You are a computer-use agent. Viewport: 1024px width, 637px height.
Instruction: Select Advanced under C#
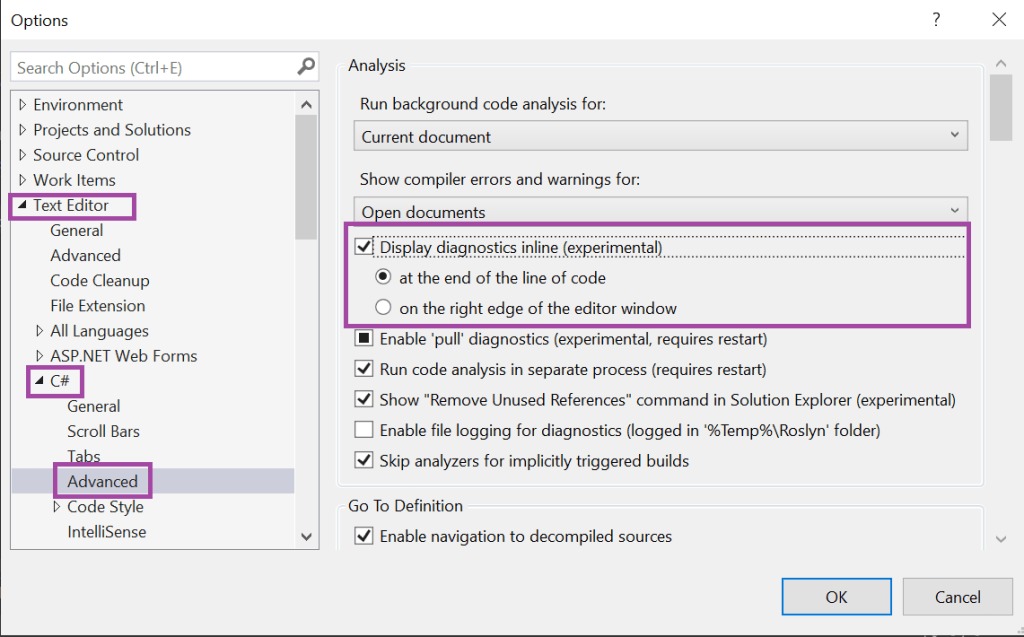coord(103,482)
